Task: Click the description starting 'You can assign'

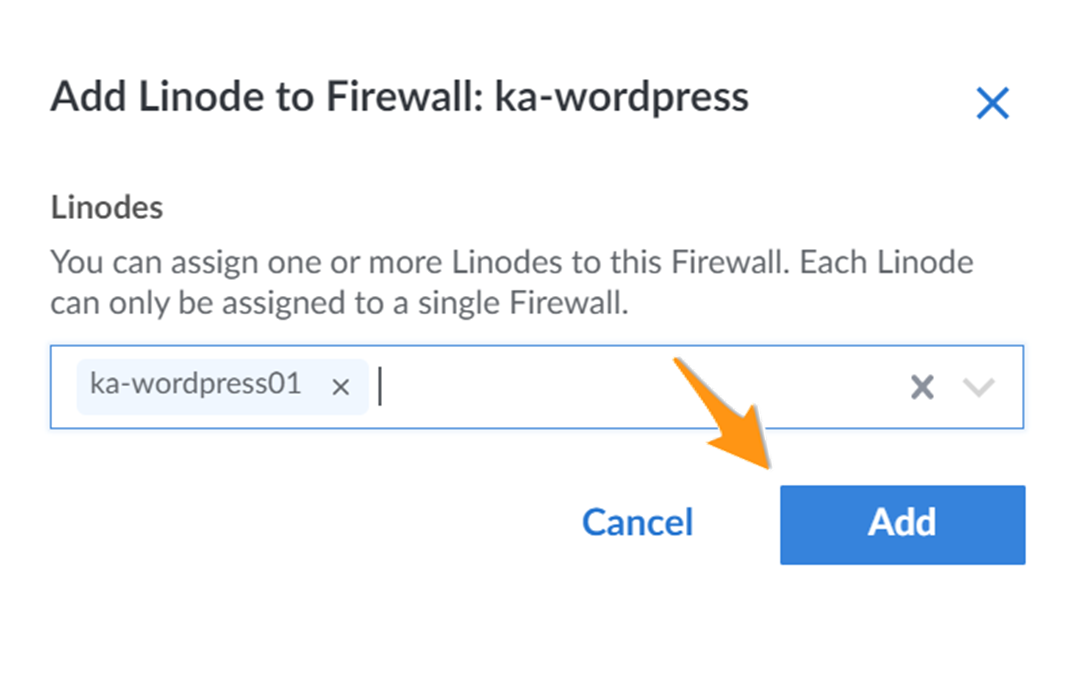Action: (x=512, y=283)
